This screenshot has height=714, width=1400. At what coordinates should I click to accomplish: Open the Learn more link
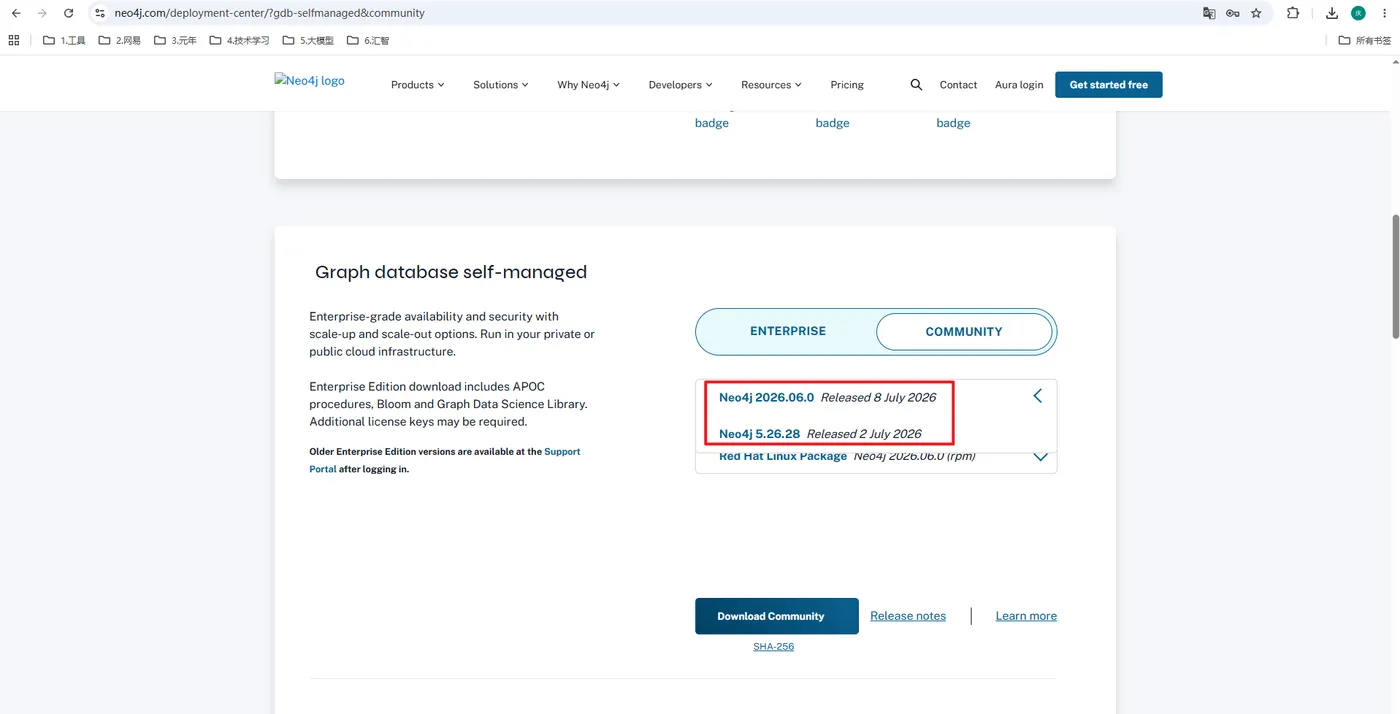1026,616
